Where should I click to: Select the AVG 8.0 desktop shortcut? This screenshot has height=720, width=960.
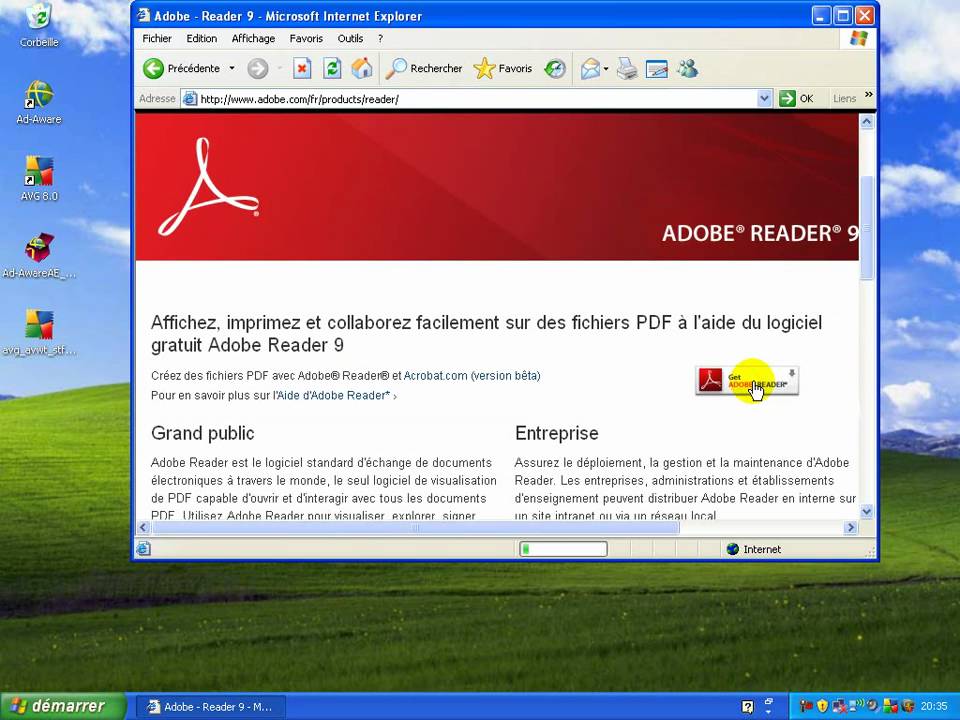[x=39, y=179]
